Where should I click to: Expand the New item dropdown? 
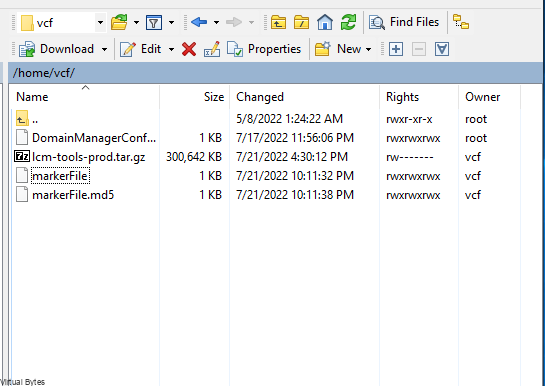(368, 49)
